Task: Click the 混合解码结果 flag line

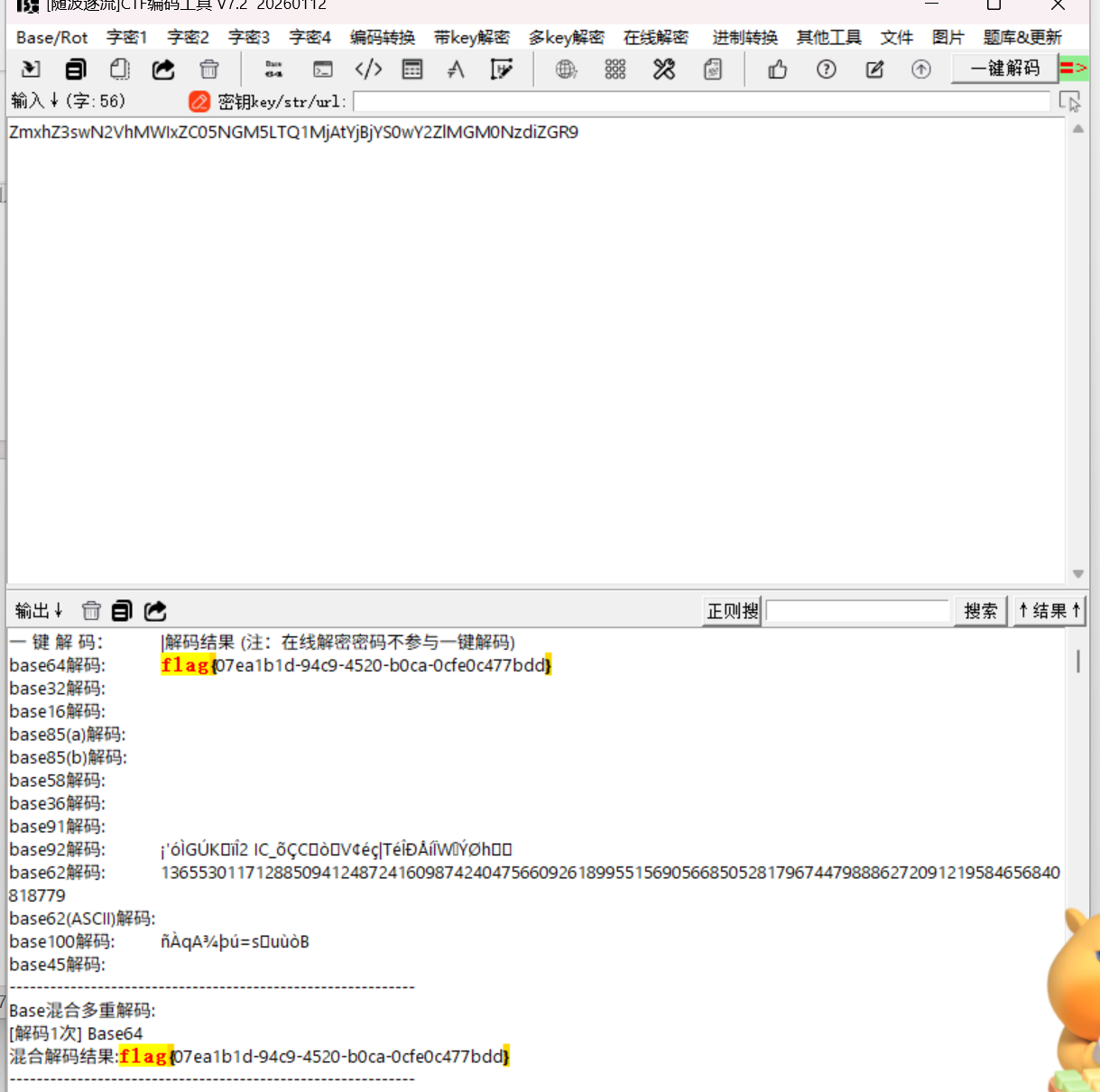Action: tap(260, 1056)
